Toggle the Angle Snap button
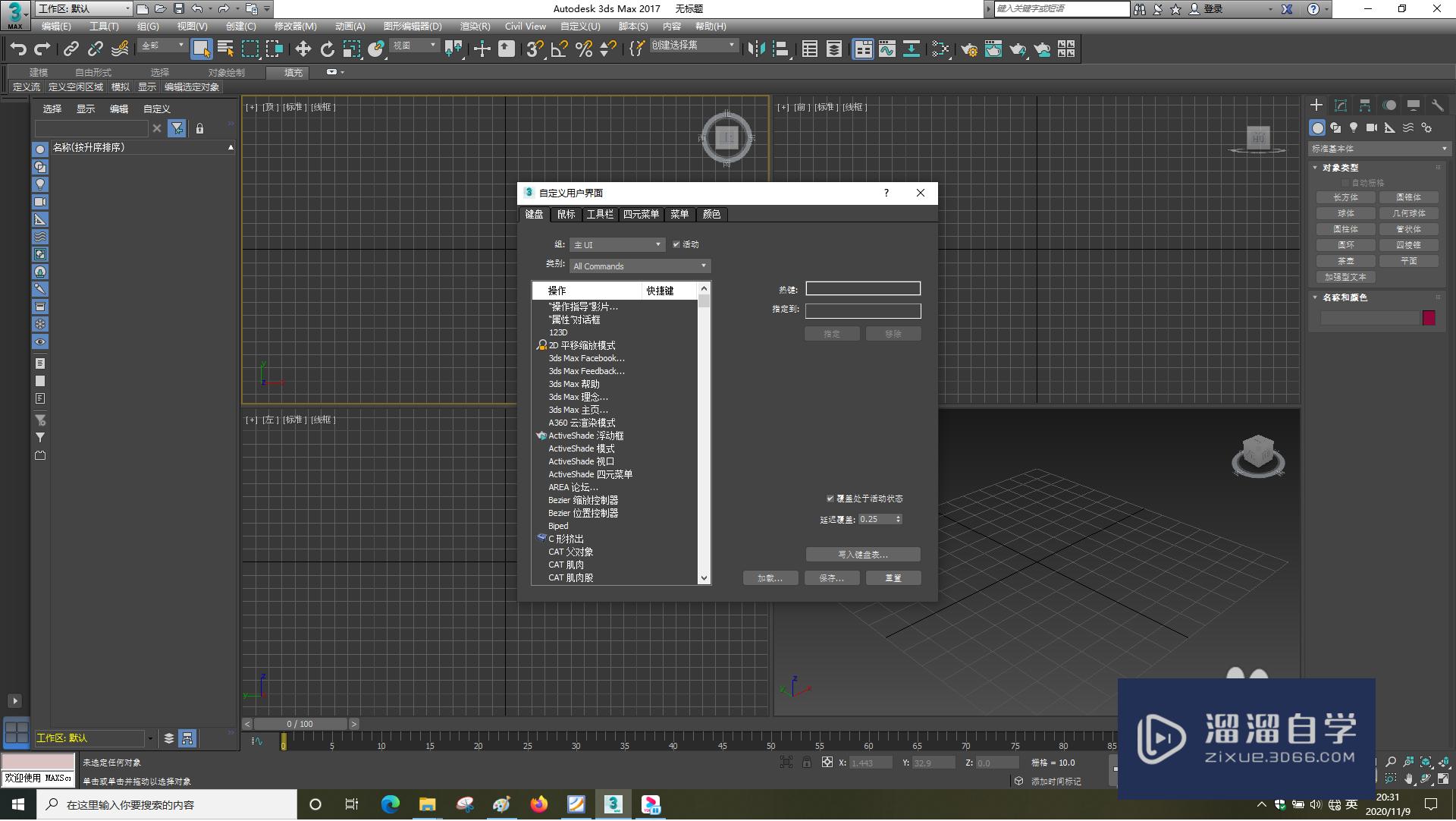Image resolution: width=1456 pixels, height=821 pixels. point(560,49)
